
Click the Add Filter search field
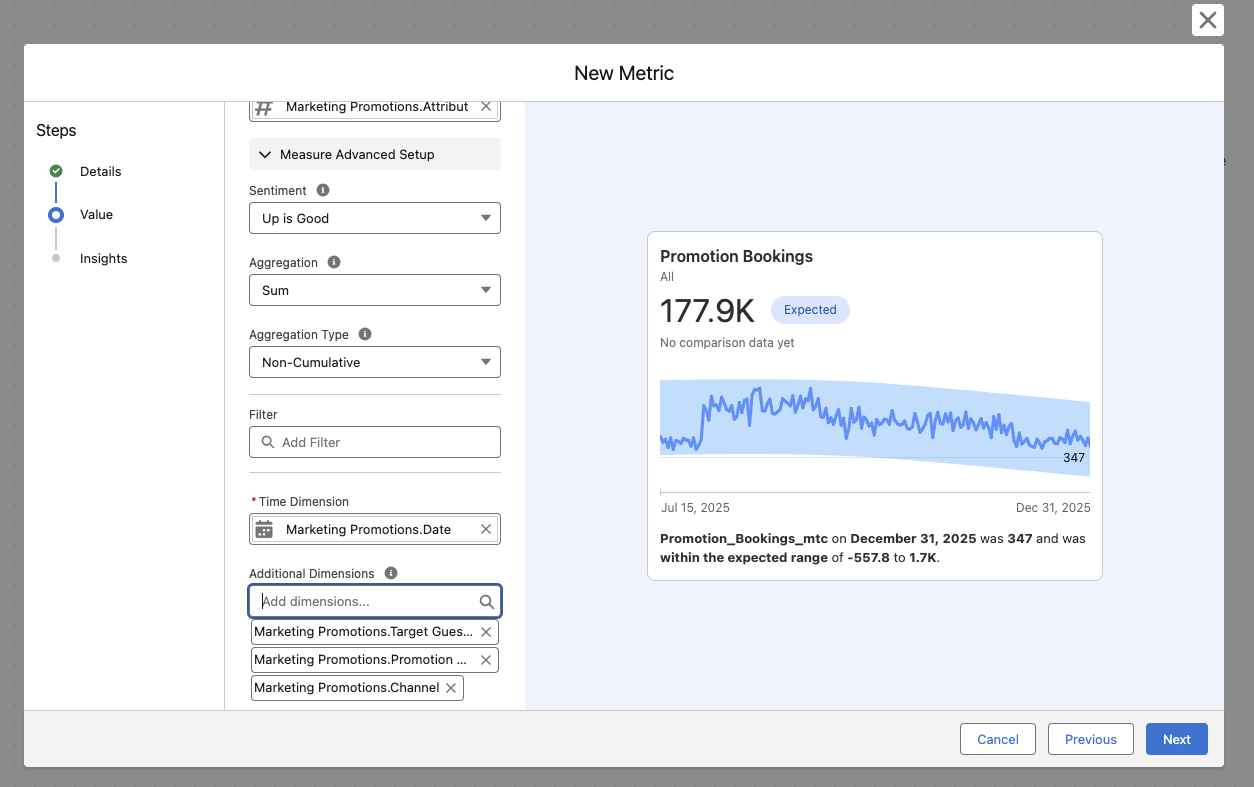click(x=374, y=442)
